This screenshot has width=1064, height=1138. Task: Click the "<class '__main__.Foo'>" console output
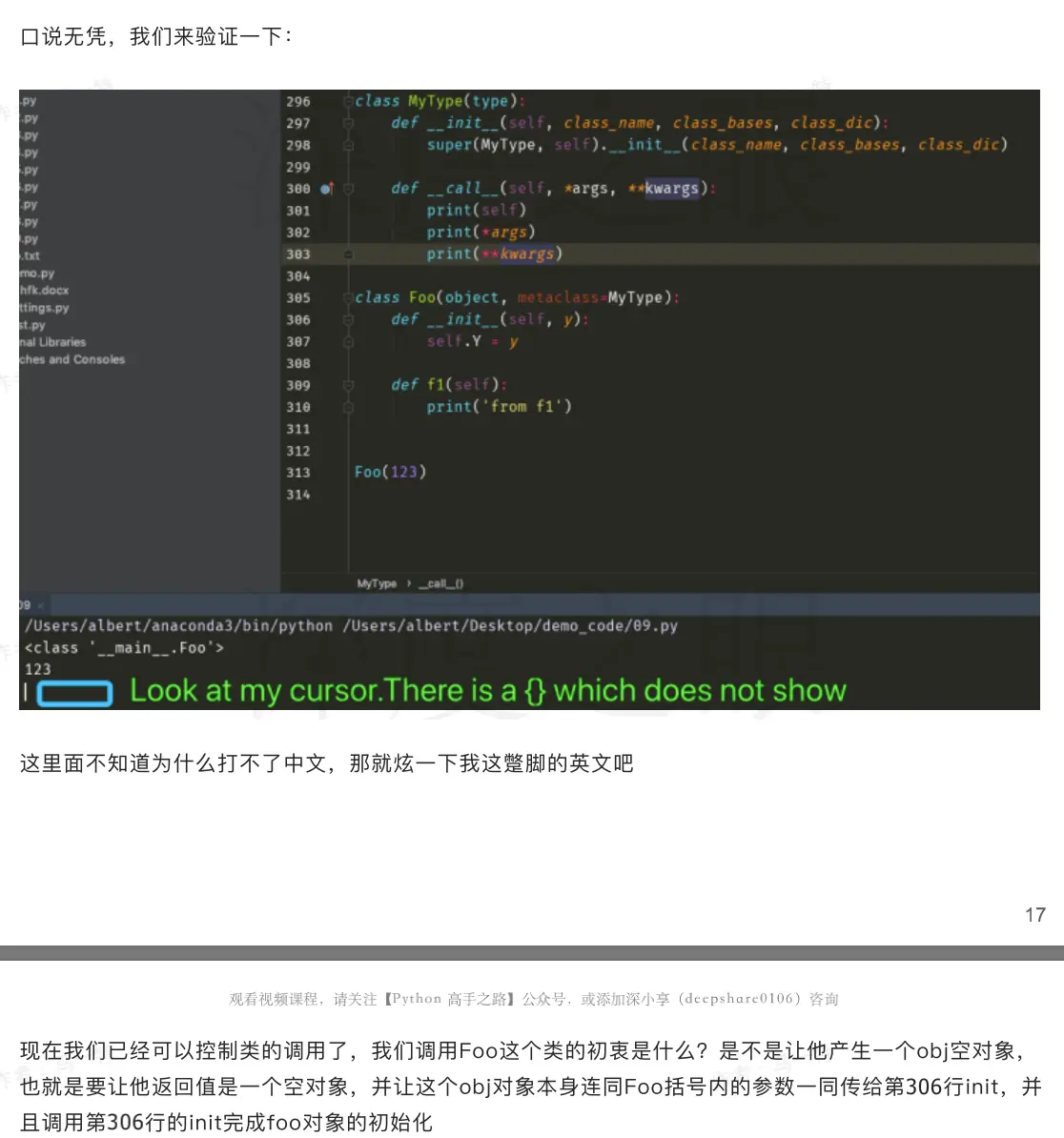point(124,647)
